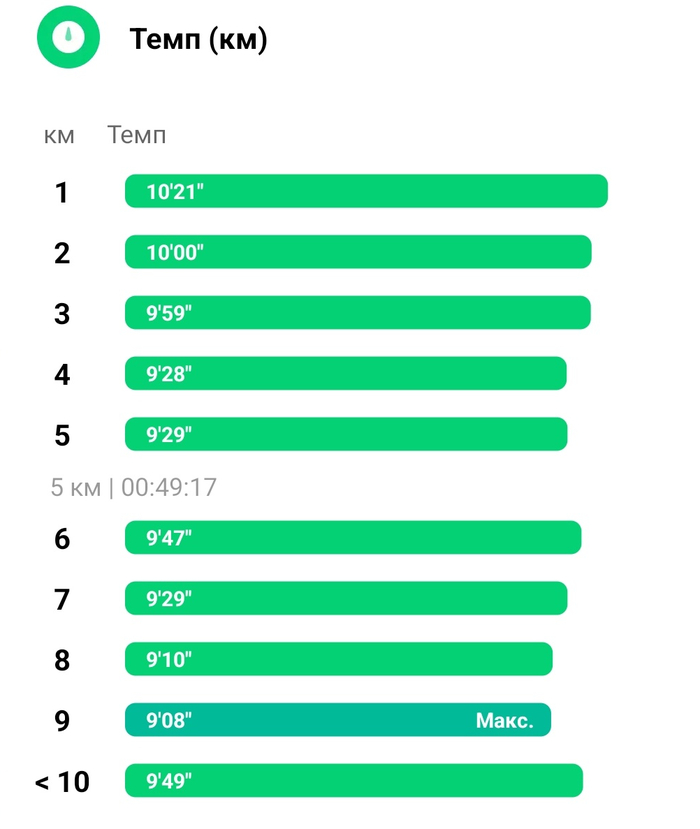Select the km 2 bar showing 10'00"
This screenshot has height=829, width=700.
[358, 252]
